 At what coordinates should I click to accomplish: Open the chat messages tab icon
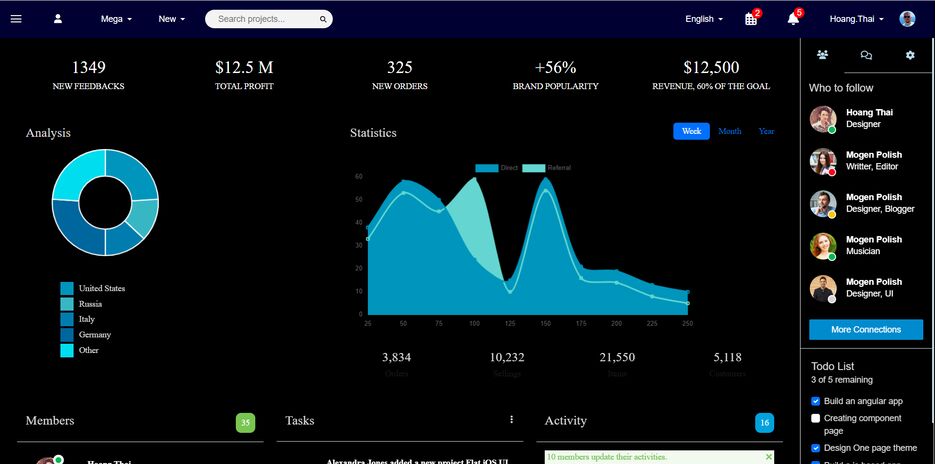pyautogui.click(x=866, y=55)
